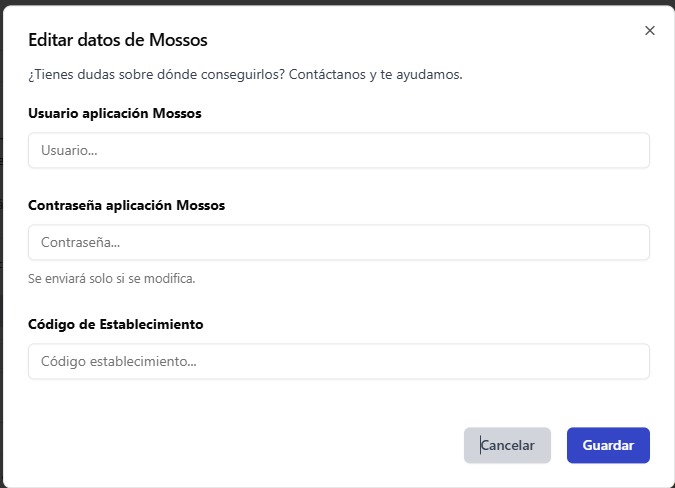Image resolution: width=675 pixels, height=488 pixels.
Task: Focus the Código establecimiento input field
Action: coord(339,361)
